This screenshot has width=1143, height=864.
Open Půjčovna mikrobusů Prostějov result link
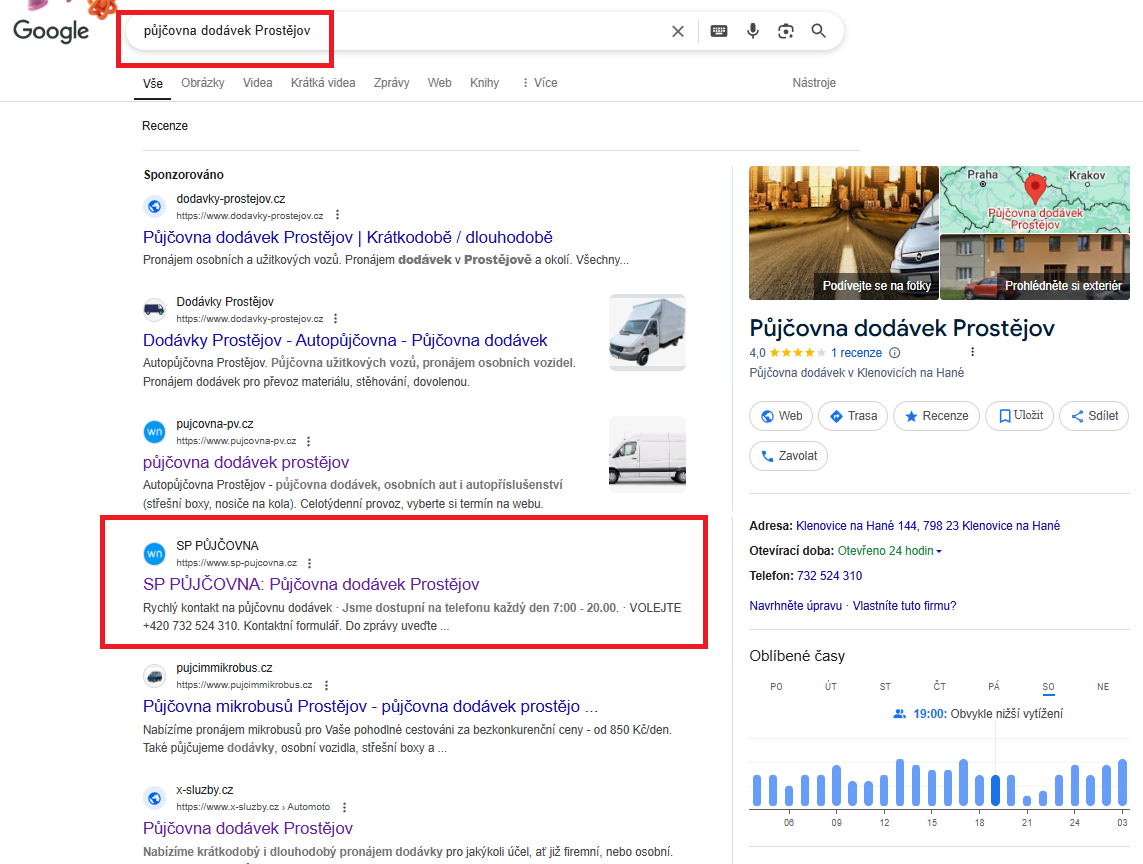coord(370,707)
